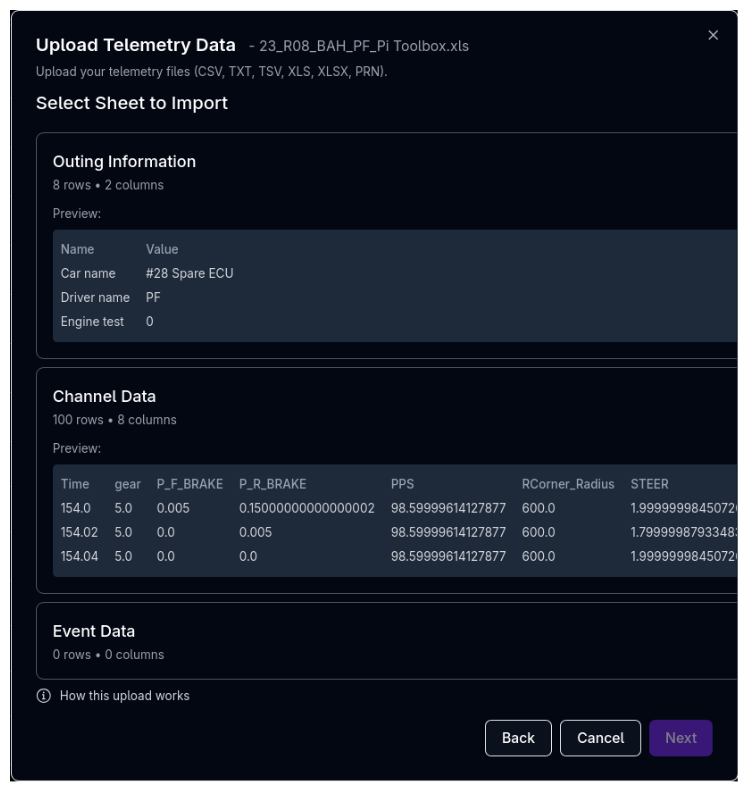Click the info icon beside upload help

pyautogui.click(x=43, y=696)
